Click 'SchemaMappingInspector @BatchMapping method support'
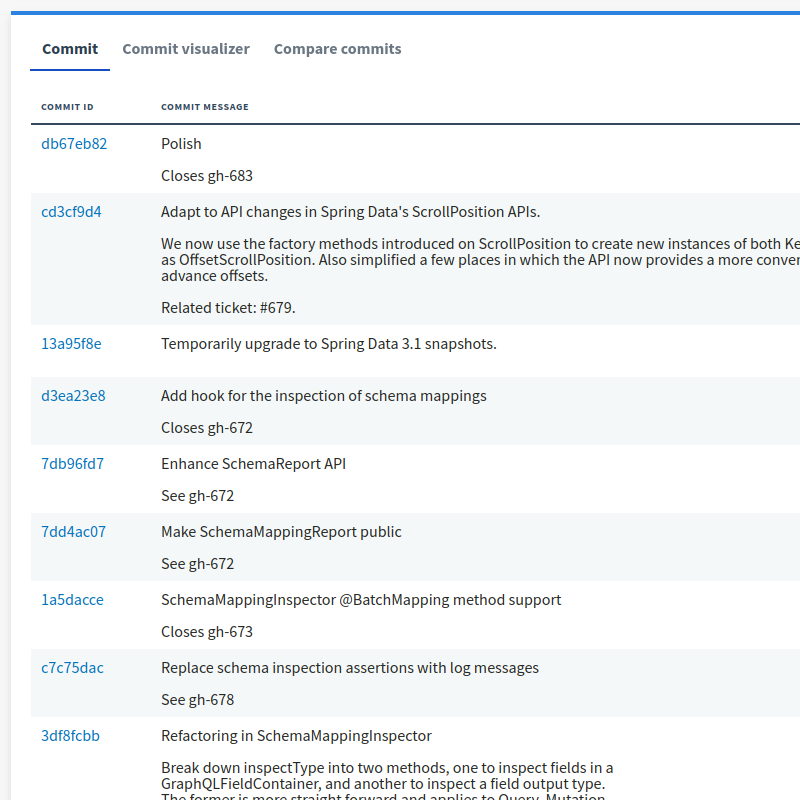The image size is (800, 800). coord(361,599)
